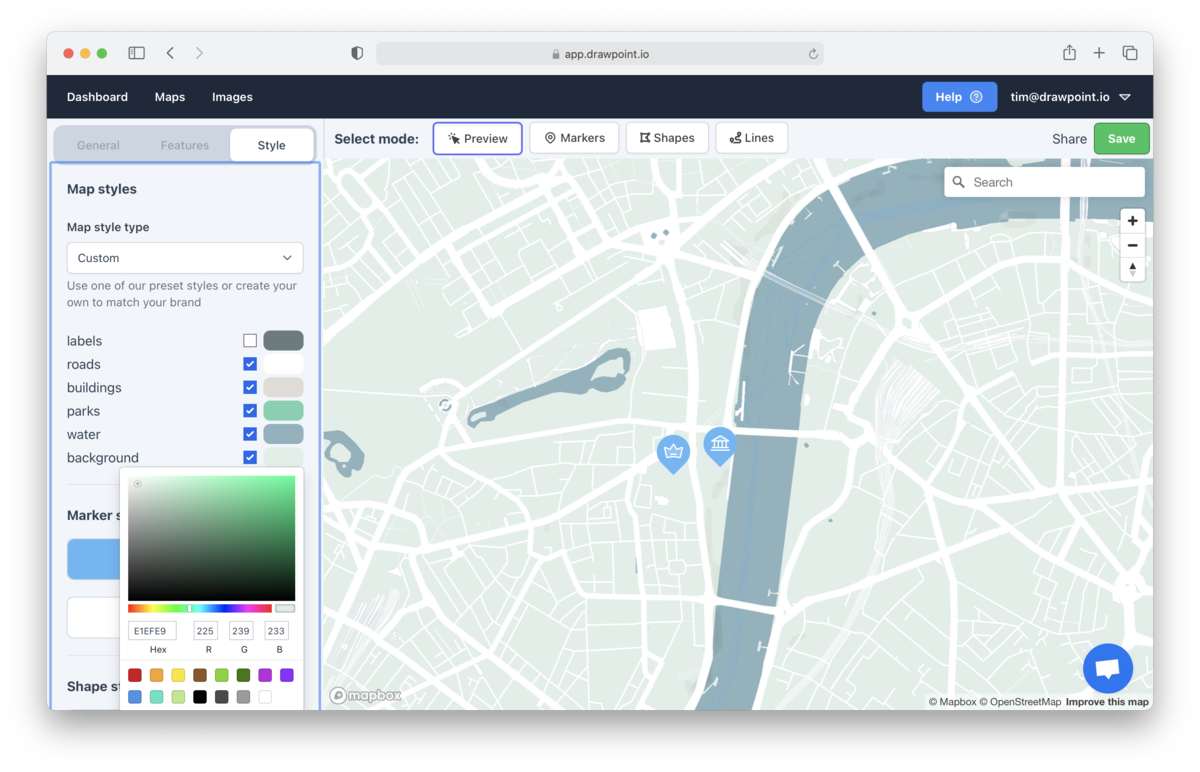The width and height of the screenshot is (1200, 772).
Task: Pick the black preset color
Action: click(x=200, y=697)
